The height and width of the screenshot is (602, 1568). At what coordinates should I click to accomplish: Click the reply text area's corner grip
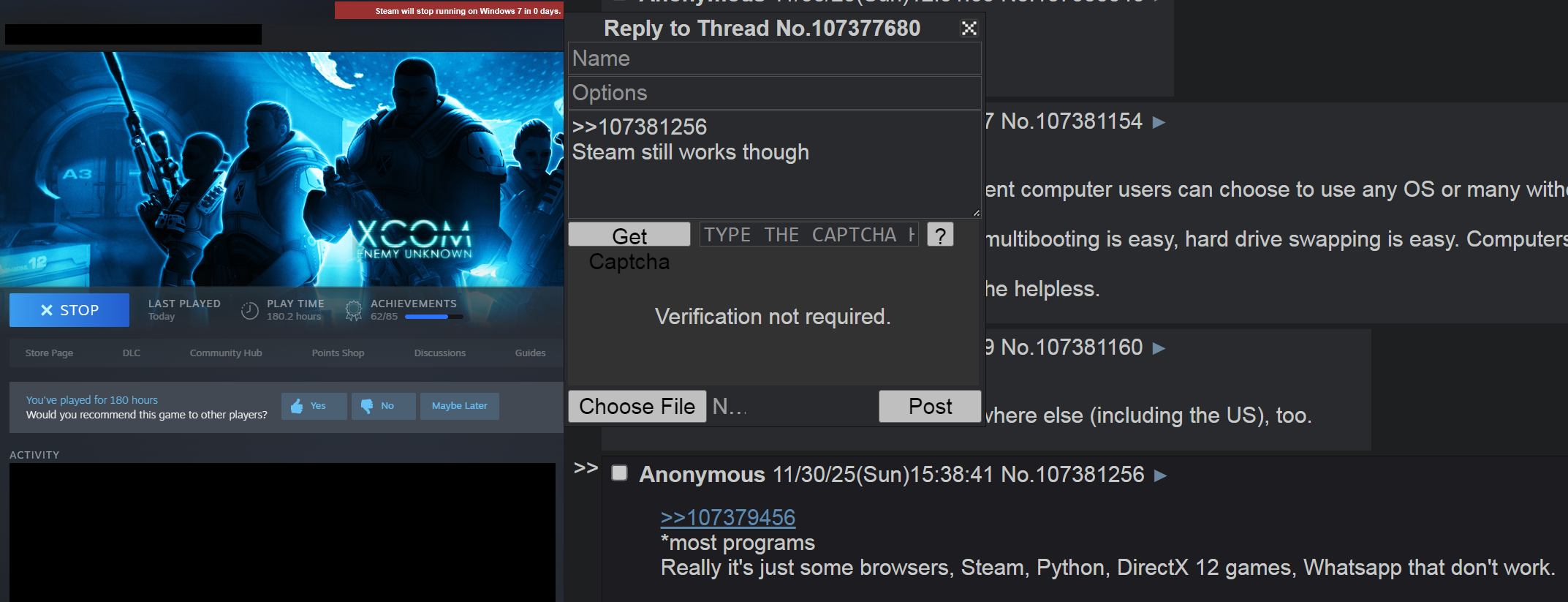coord(976,213)
